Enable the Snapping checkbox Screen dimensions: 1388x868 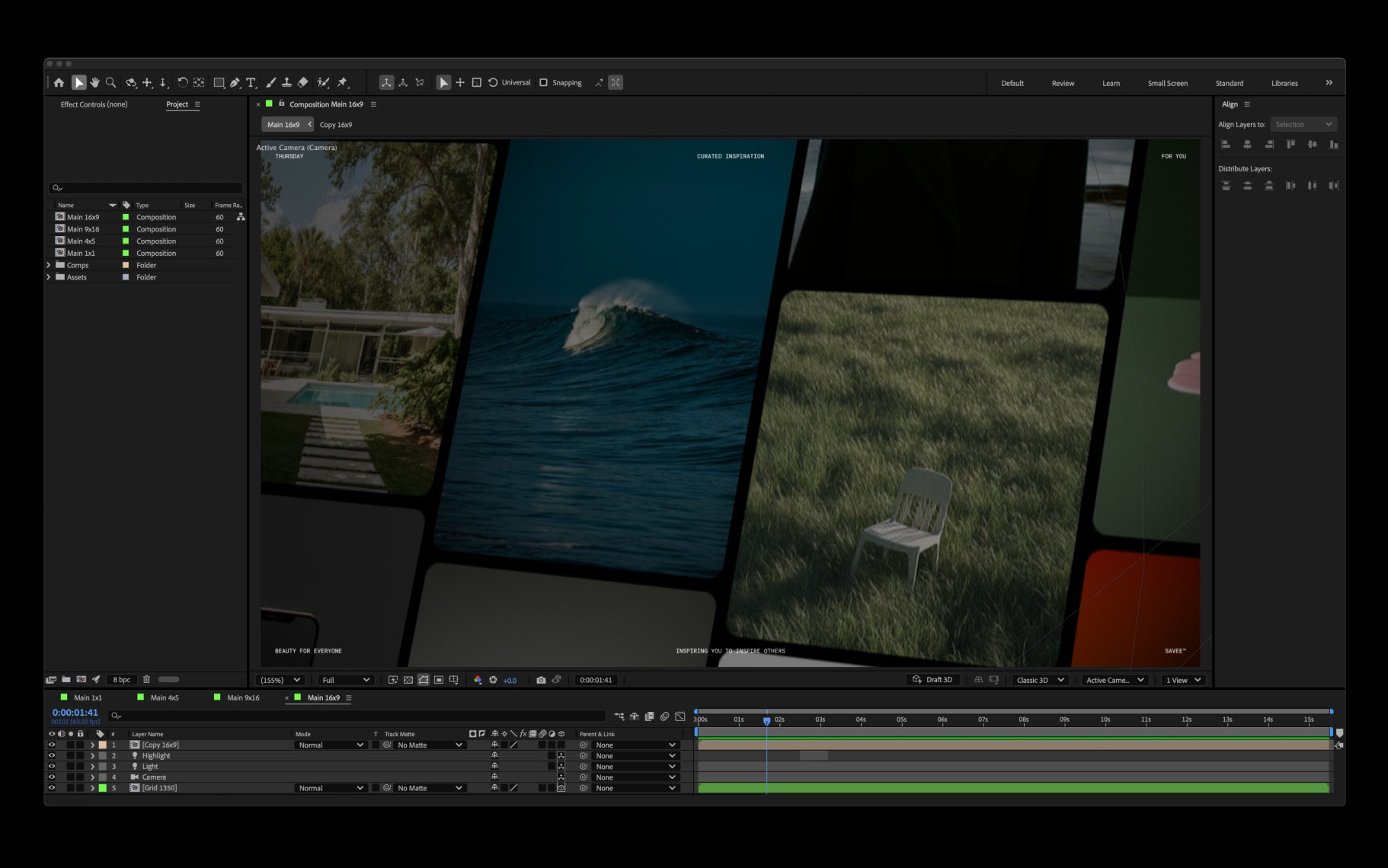tap(543, 82)
